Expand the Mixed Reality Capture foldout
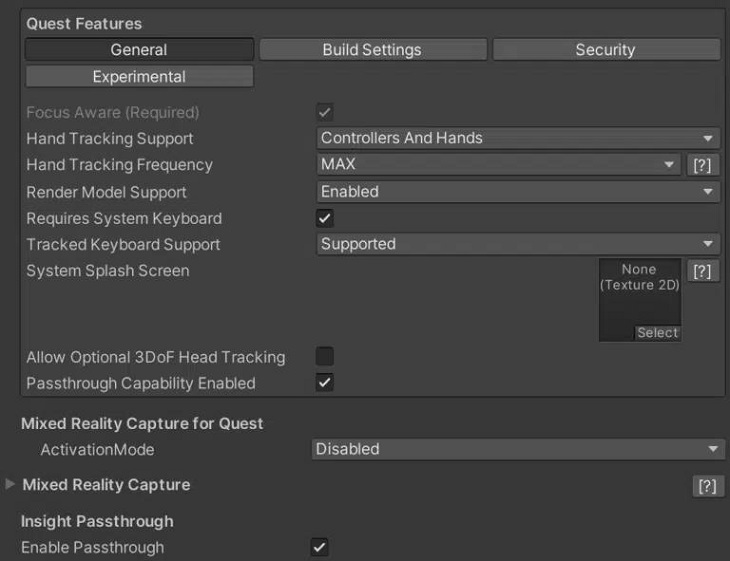This screenshot has width=730, height=561. click(x=11, y=485)
